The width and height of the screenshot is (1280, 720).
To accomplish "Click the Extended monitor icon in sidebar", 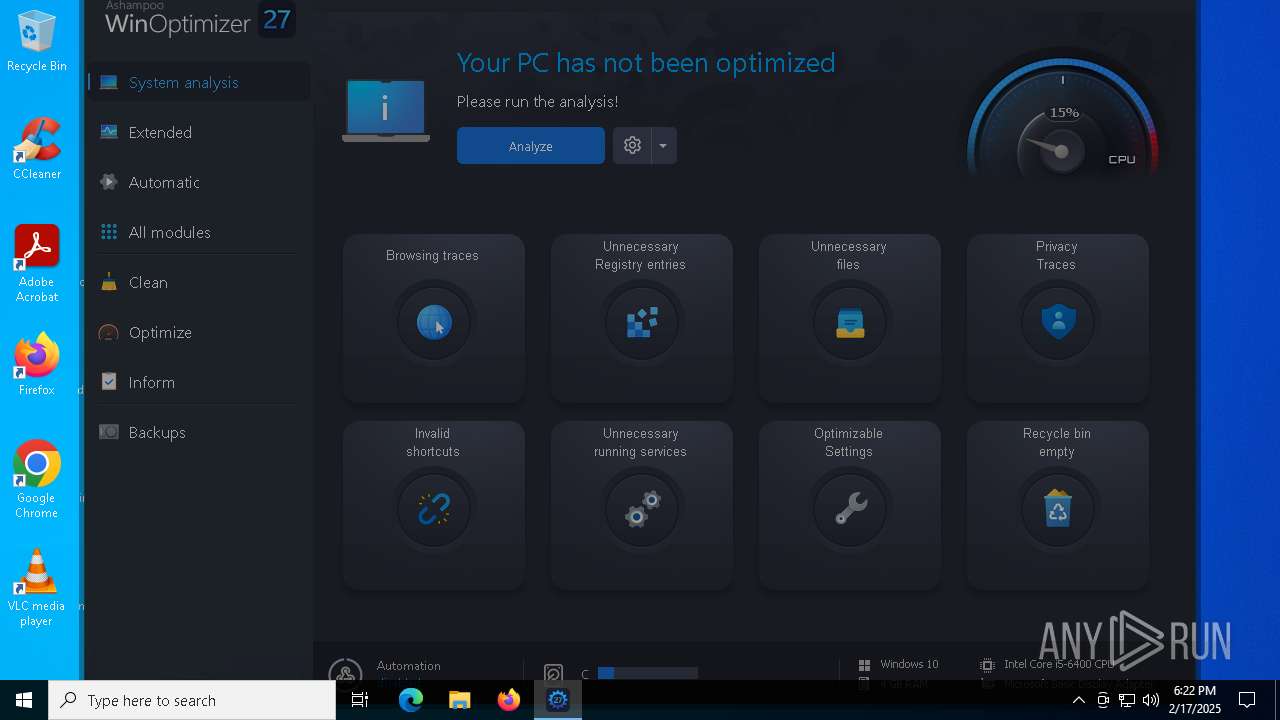I will click(x=109, y=132).
